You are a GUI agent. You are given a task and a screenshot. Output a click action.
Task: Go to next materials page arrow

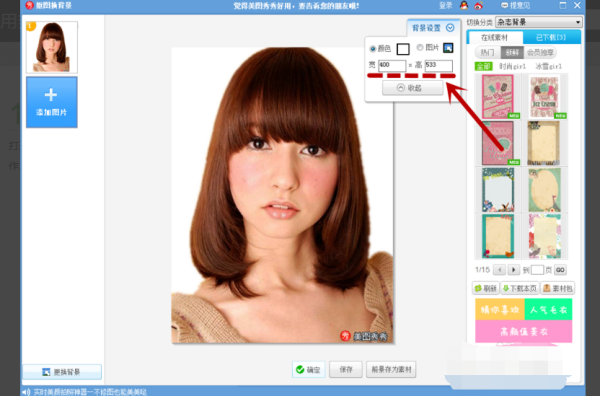514,270
